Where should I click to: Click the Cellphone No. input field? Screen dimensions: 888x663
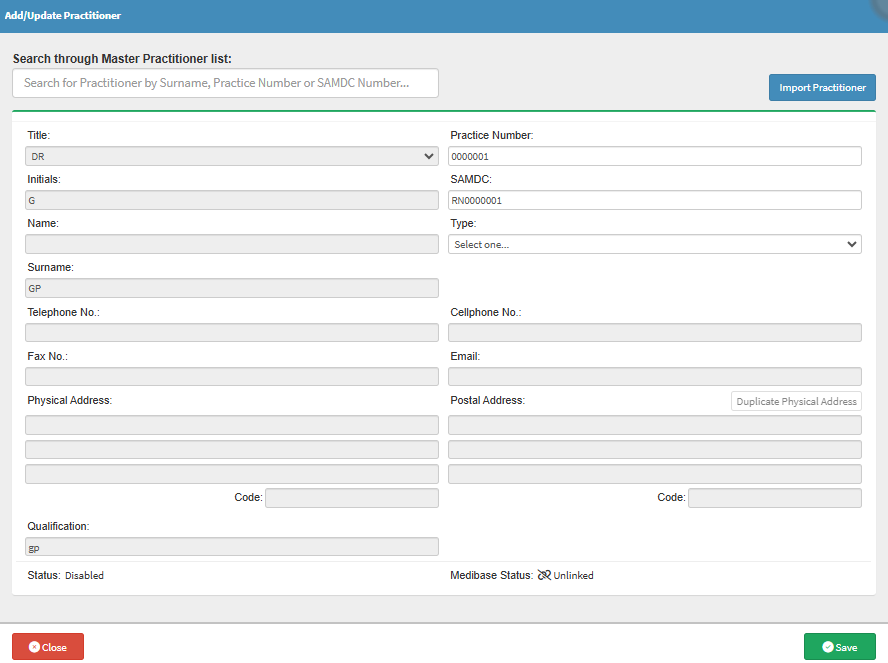pos(655,333)
